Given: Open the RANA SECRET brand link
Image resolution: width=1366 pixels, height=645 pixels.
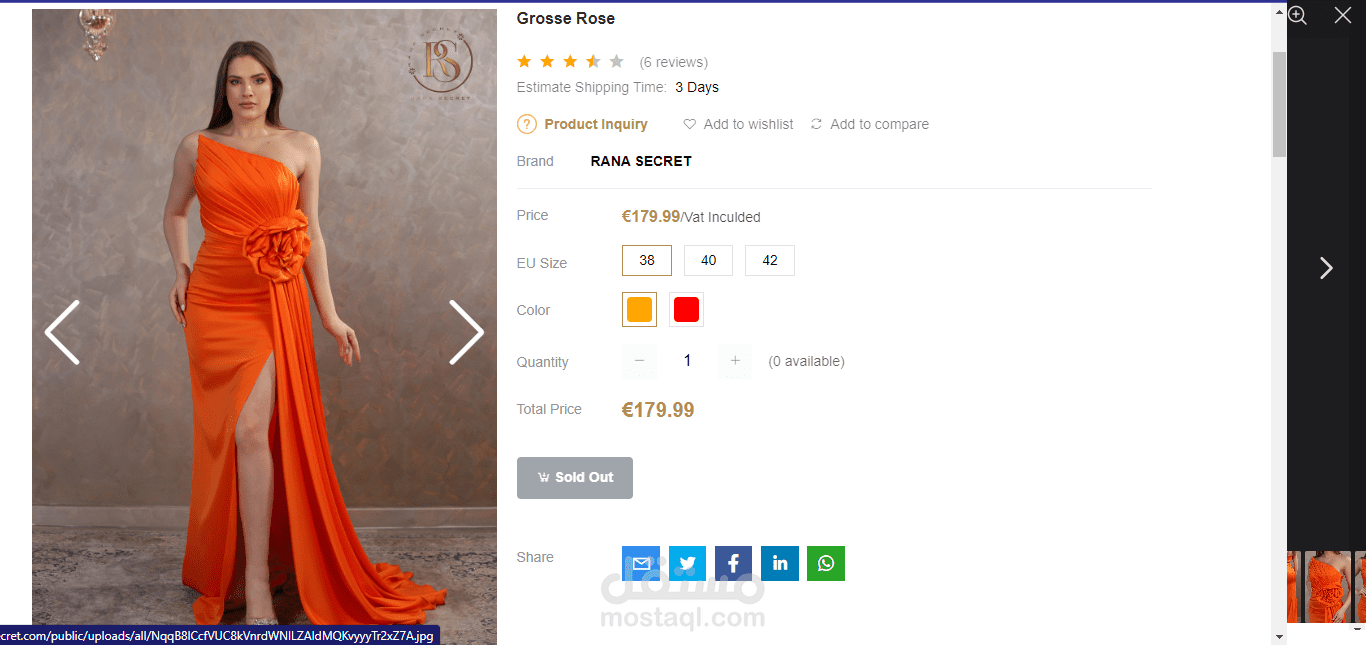Looking at the screenshot, I should (x=641, y=161).
